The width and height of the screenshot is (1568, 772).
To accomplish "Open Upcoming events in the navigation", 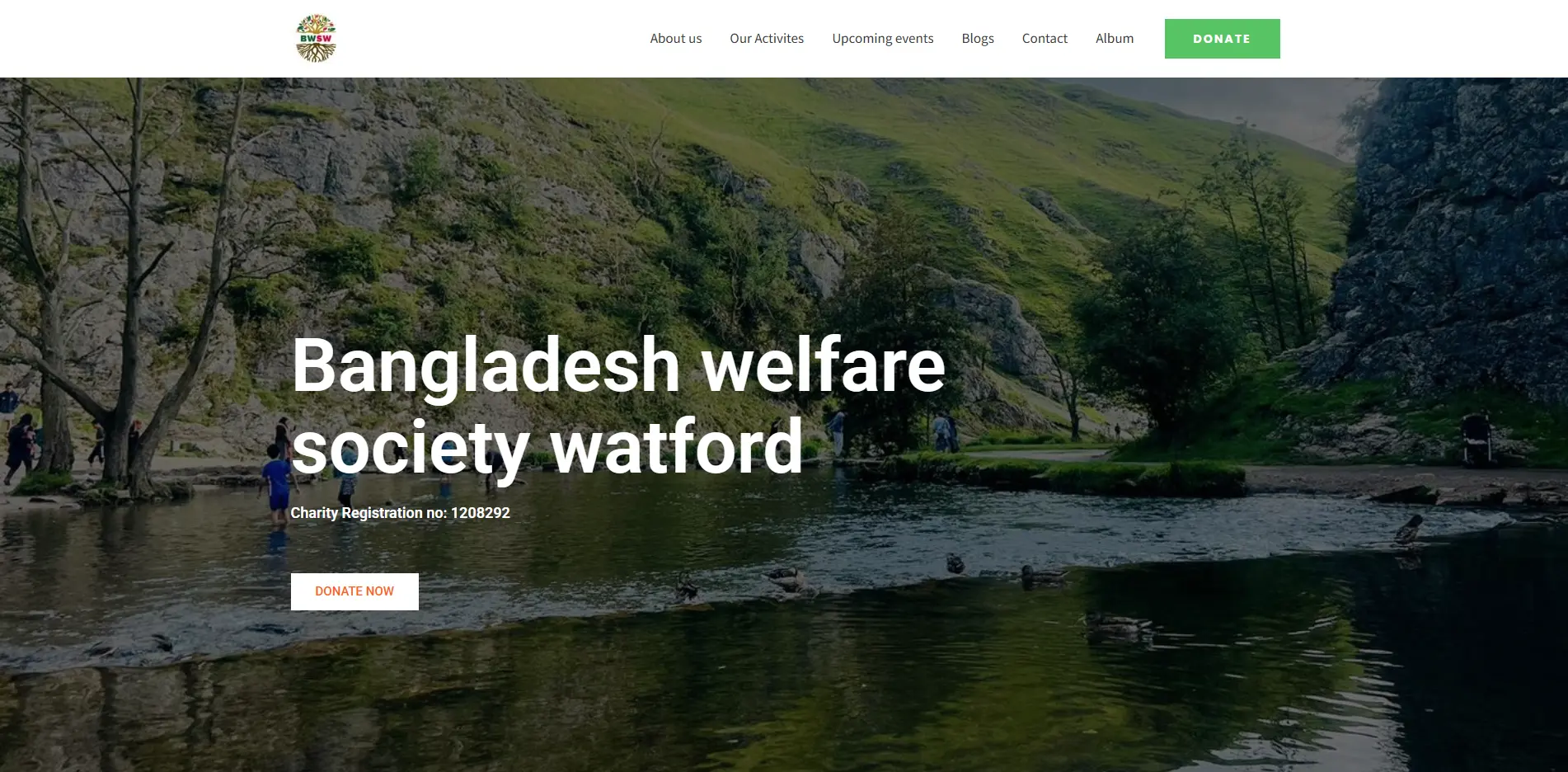I will click(x=882, y=39).
